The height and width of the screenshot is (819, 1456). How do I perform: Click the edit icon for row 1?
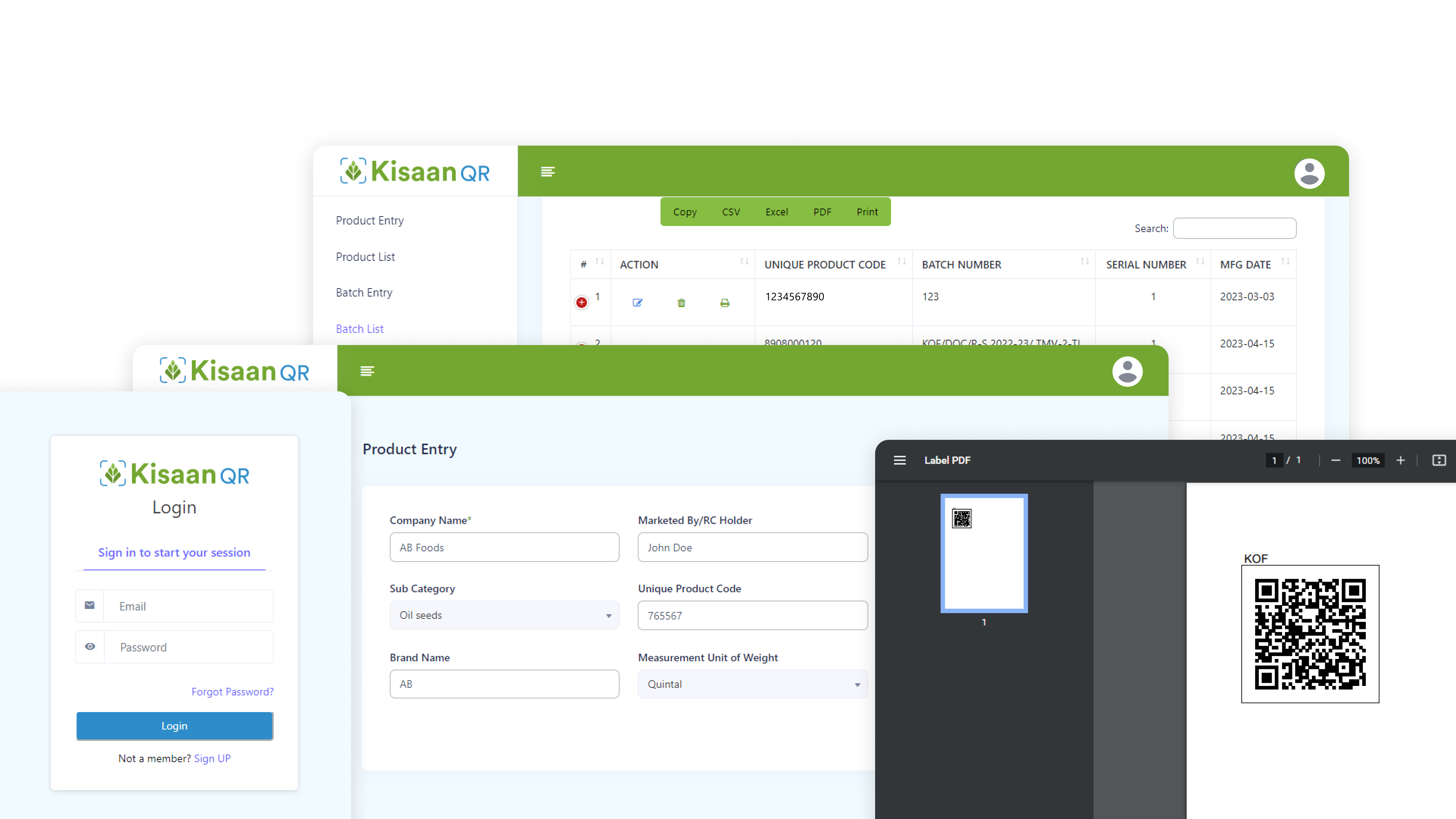[x=637, y=303]
